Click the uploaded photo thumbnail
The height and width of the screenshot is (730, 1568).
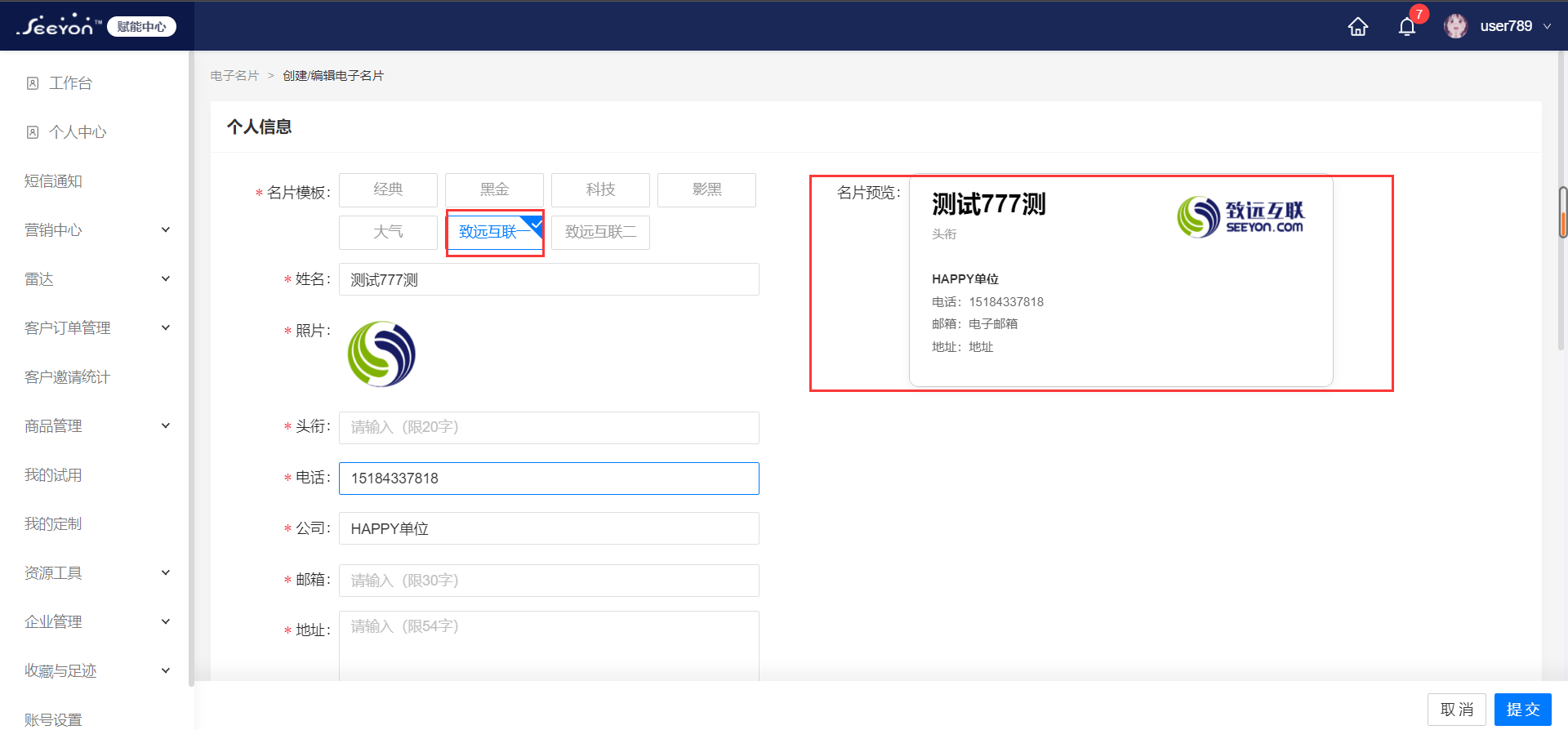pyautogui.click(x=381, y=354)
